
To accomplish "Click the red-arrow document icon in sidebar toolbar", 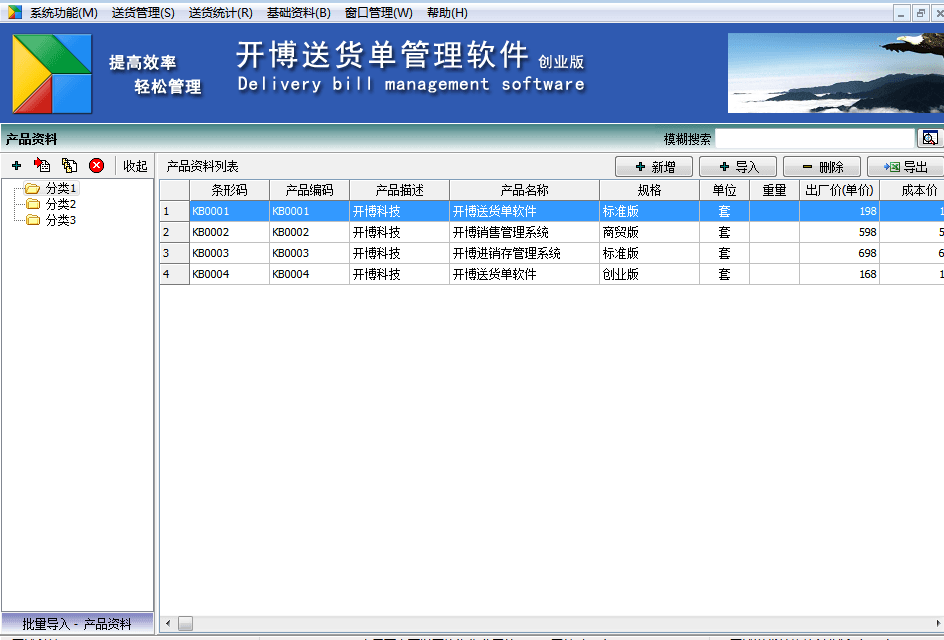I will pyautogui.click(x=42, y=166).
